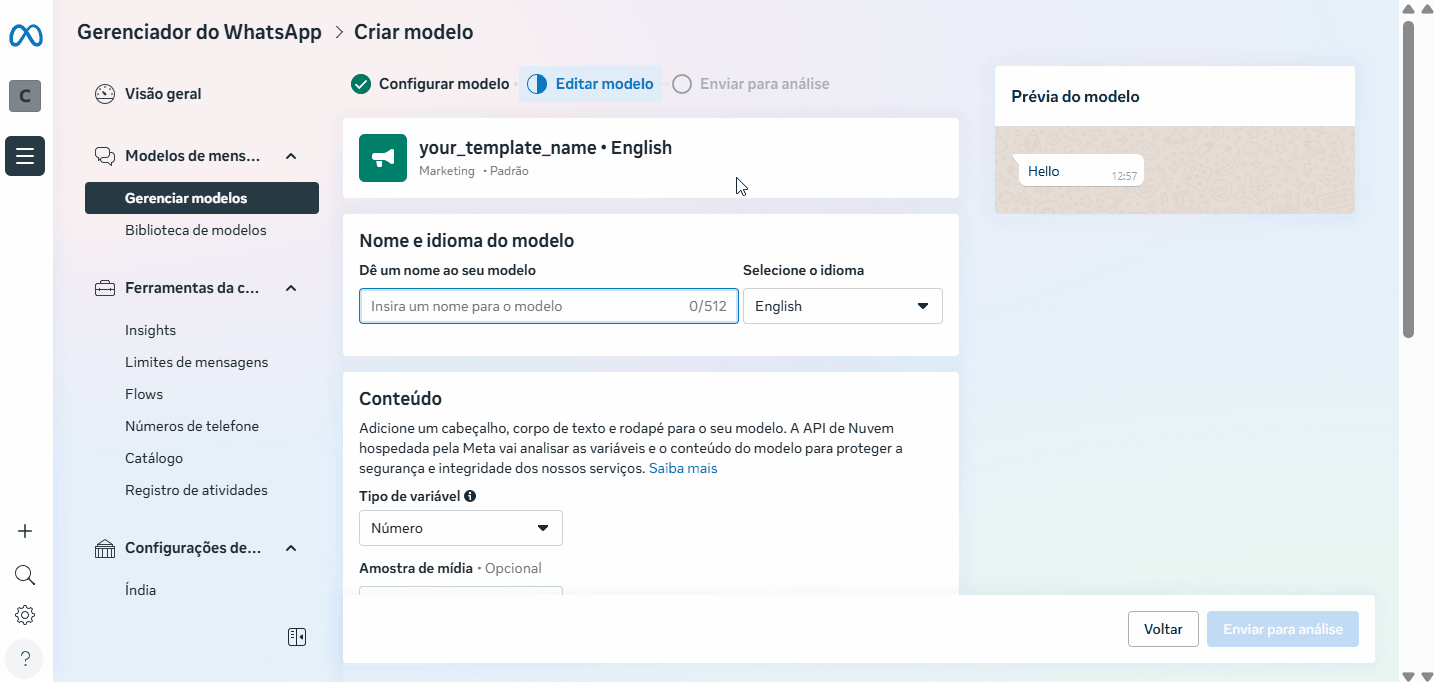
Task: Go to the Configurar modelo step
Action: pyautogui.click(x=431, y=84)
